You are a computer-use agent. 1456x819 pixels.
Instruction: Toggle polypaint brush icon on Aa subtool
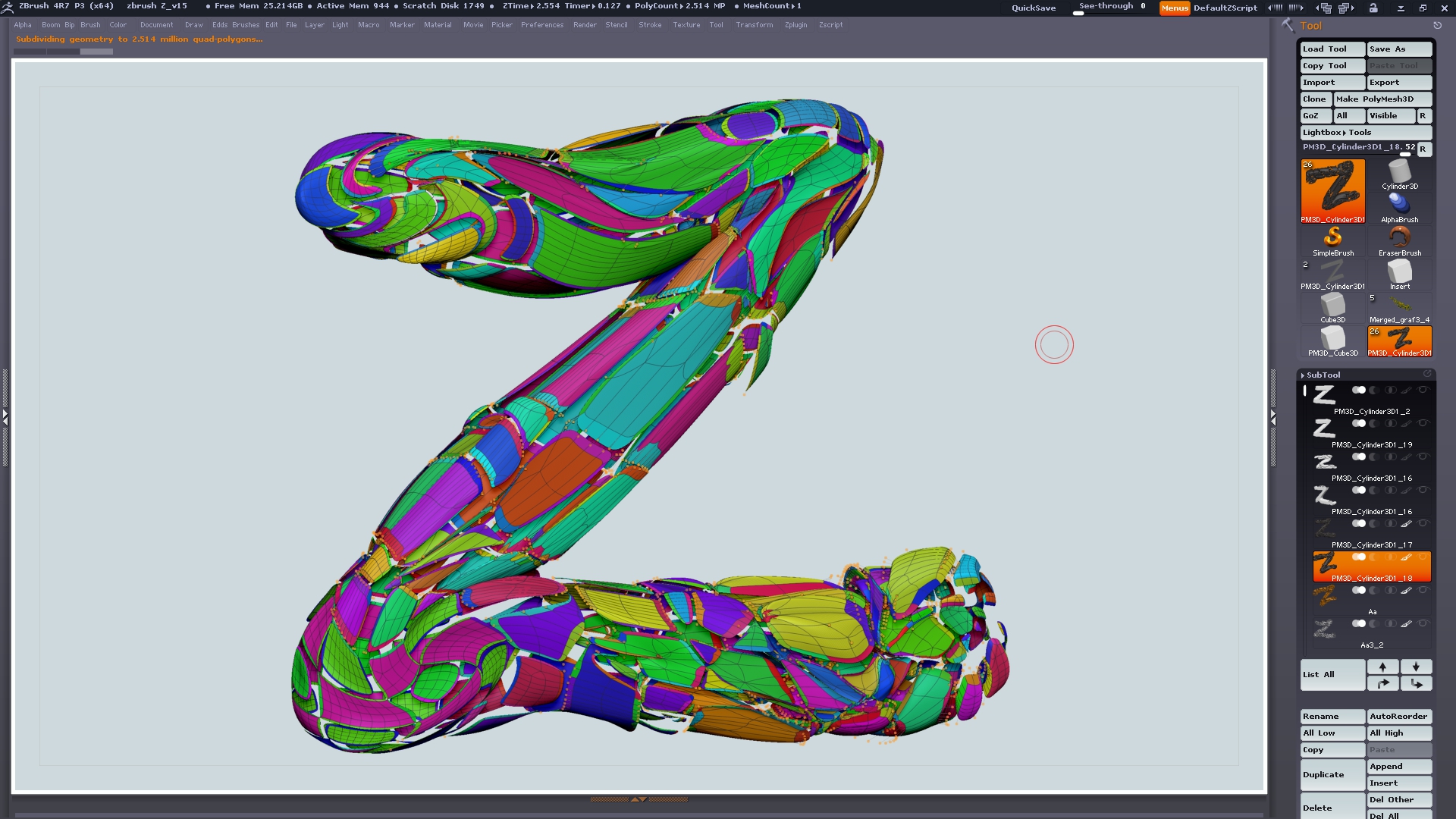point(1406,590)
